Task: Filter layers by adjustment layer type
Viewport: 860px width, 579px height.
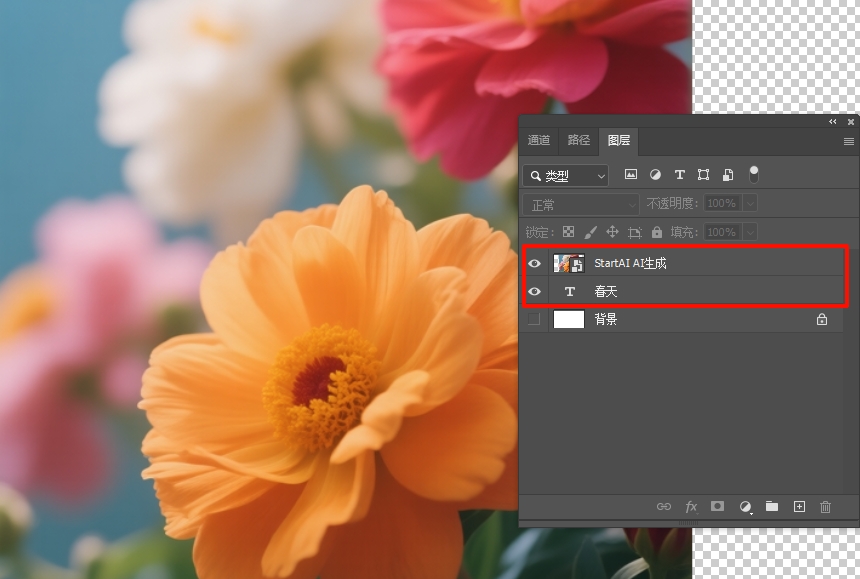Action: (655, 175)
